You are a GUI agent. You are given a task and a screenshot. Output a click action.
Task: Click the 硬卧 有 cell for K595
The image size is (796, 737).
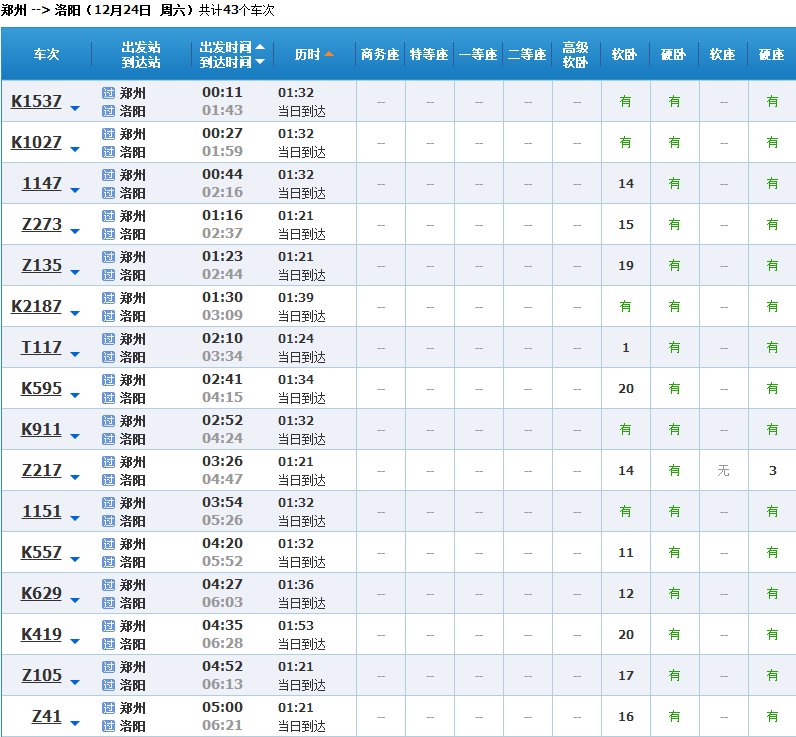tap(674, 388)
